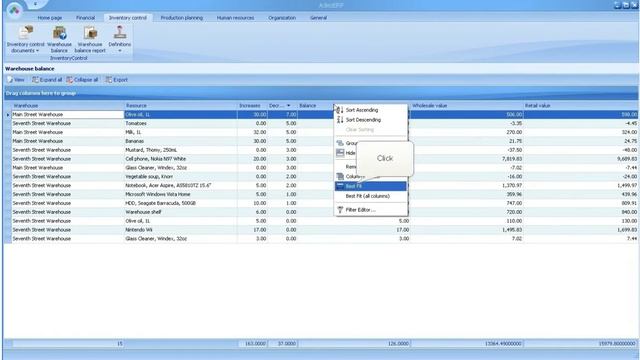Click Main Street Warehouse in the Bananas row
Viewport: 640px width, 360px height.
68,141
